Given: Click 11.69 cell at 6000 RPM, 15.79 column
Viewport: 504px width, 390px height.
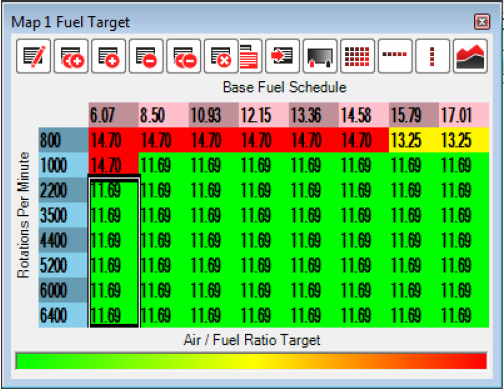Looking at the screenshot, I should coord(414,290).
